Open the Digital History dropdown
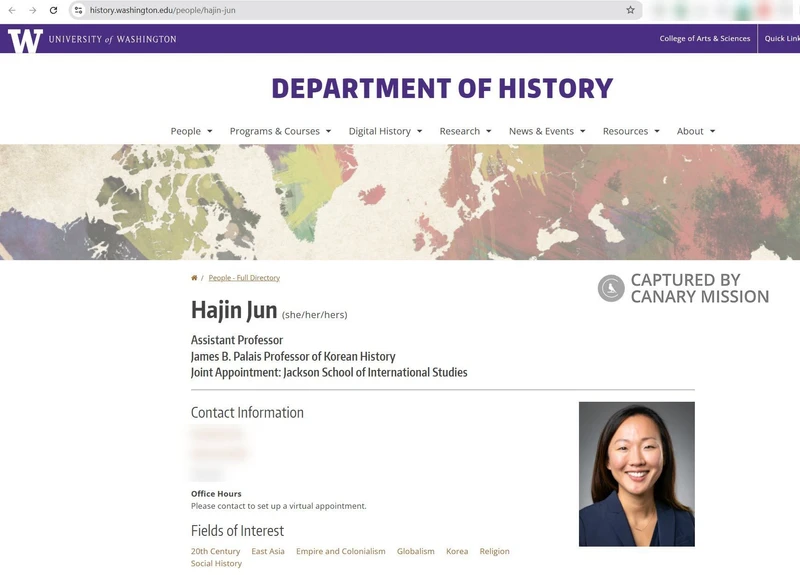The image size is (800, 575). tap(385, 131)
